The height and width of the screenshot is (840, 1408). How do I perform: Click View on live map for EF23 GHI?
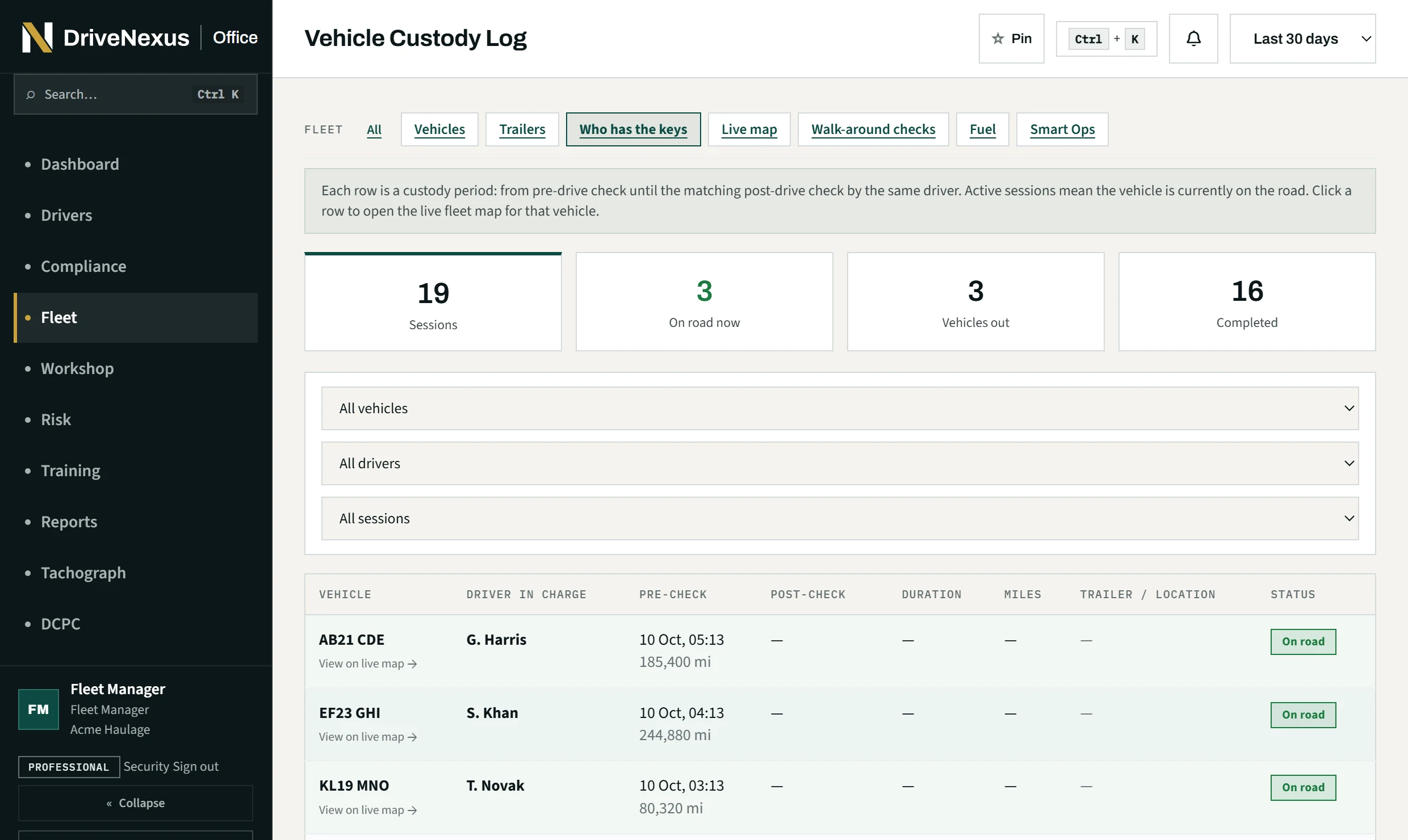click(x=368, y=737)
